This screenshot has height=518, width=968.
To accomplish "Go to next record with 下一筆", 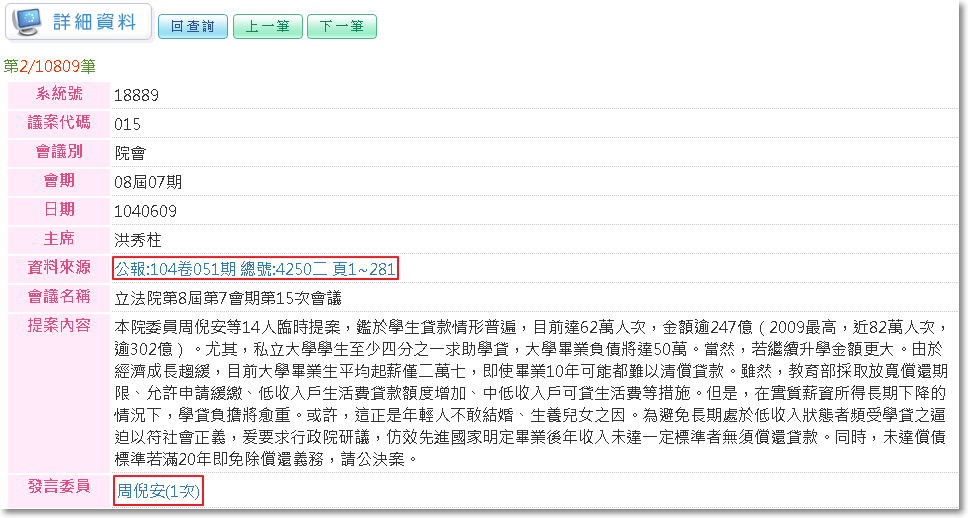I will [x=342, y=27].
